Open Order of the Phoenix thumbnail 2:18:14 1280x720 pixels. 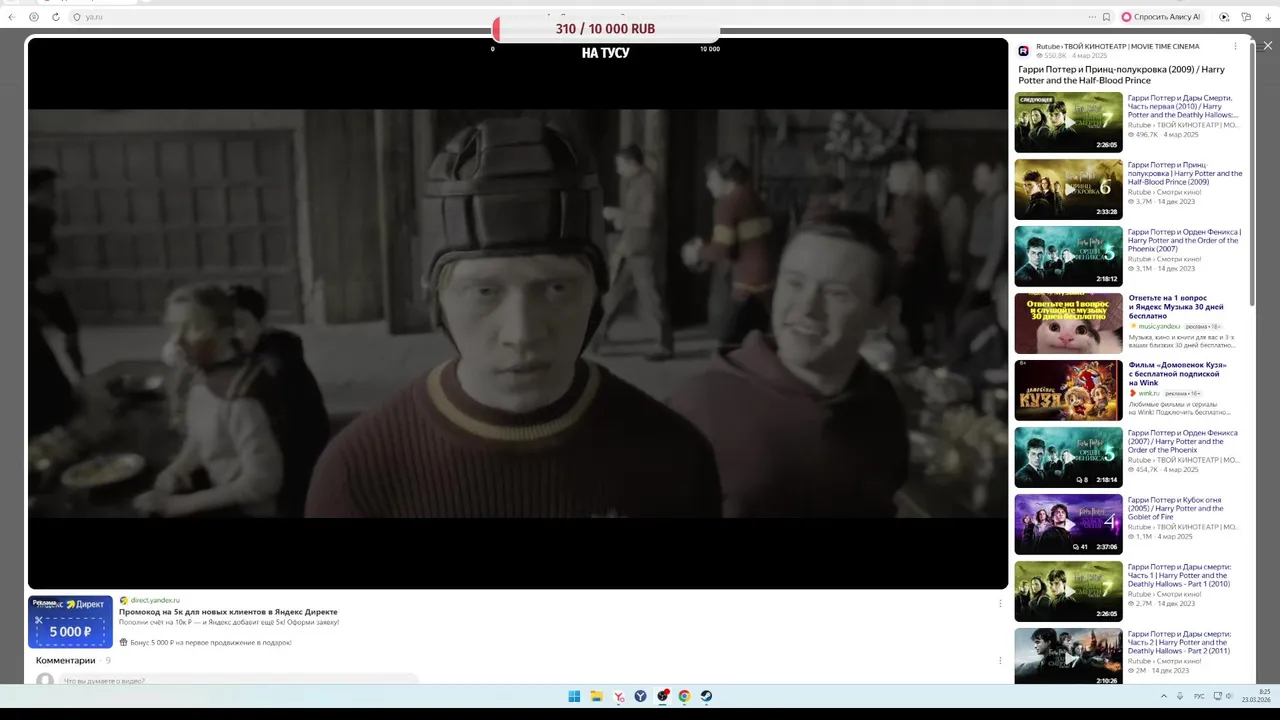(1068, 457)
